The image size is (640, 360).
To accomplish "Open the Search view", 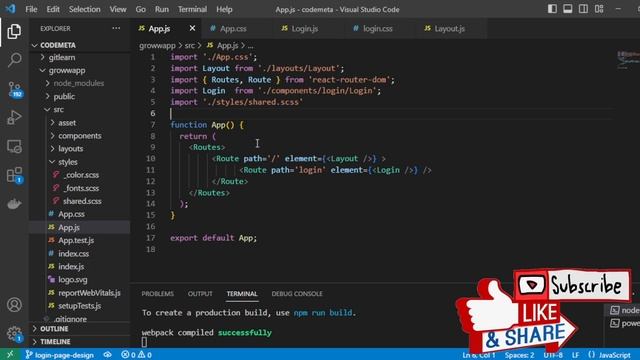I will (14, 60).
